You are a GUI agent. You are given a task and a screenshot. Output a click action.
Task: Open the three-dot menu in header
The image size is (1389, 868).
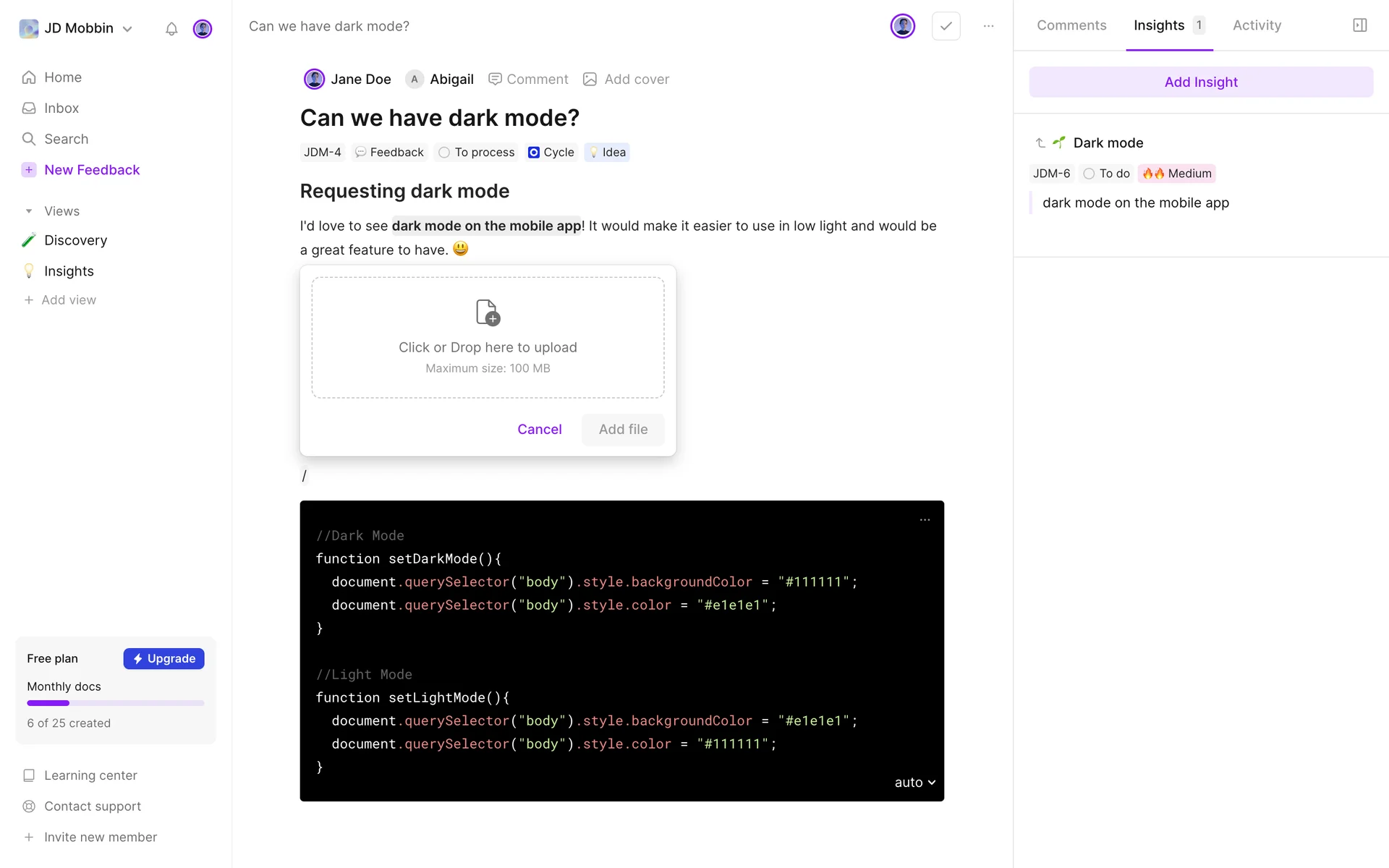[x=988, y=26]
